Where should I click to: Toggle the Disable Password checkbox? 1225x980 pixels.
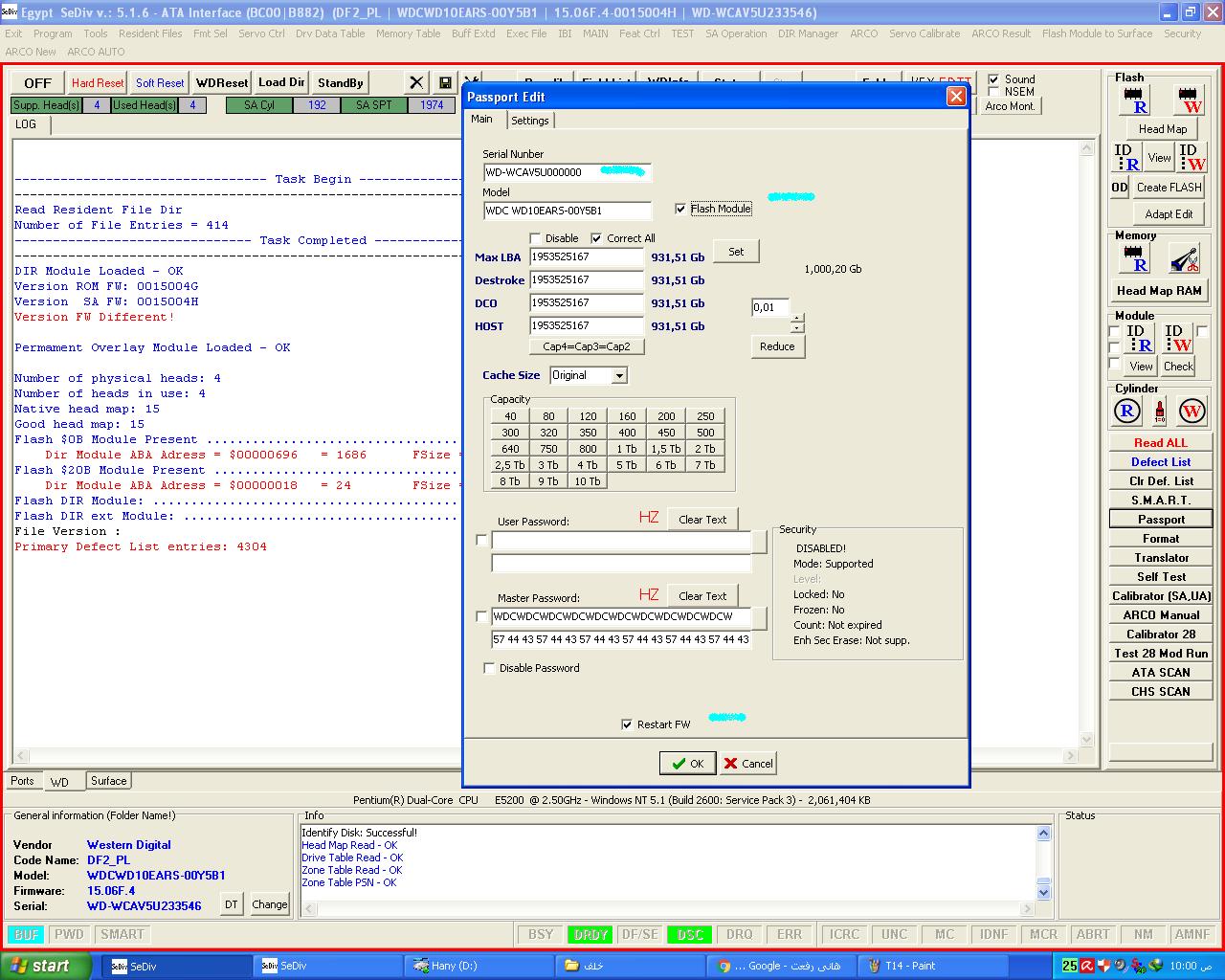[489, 668]
